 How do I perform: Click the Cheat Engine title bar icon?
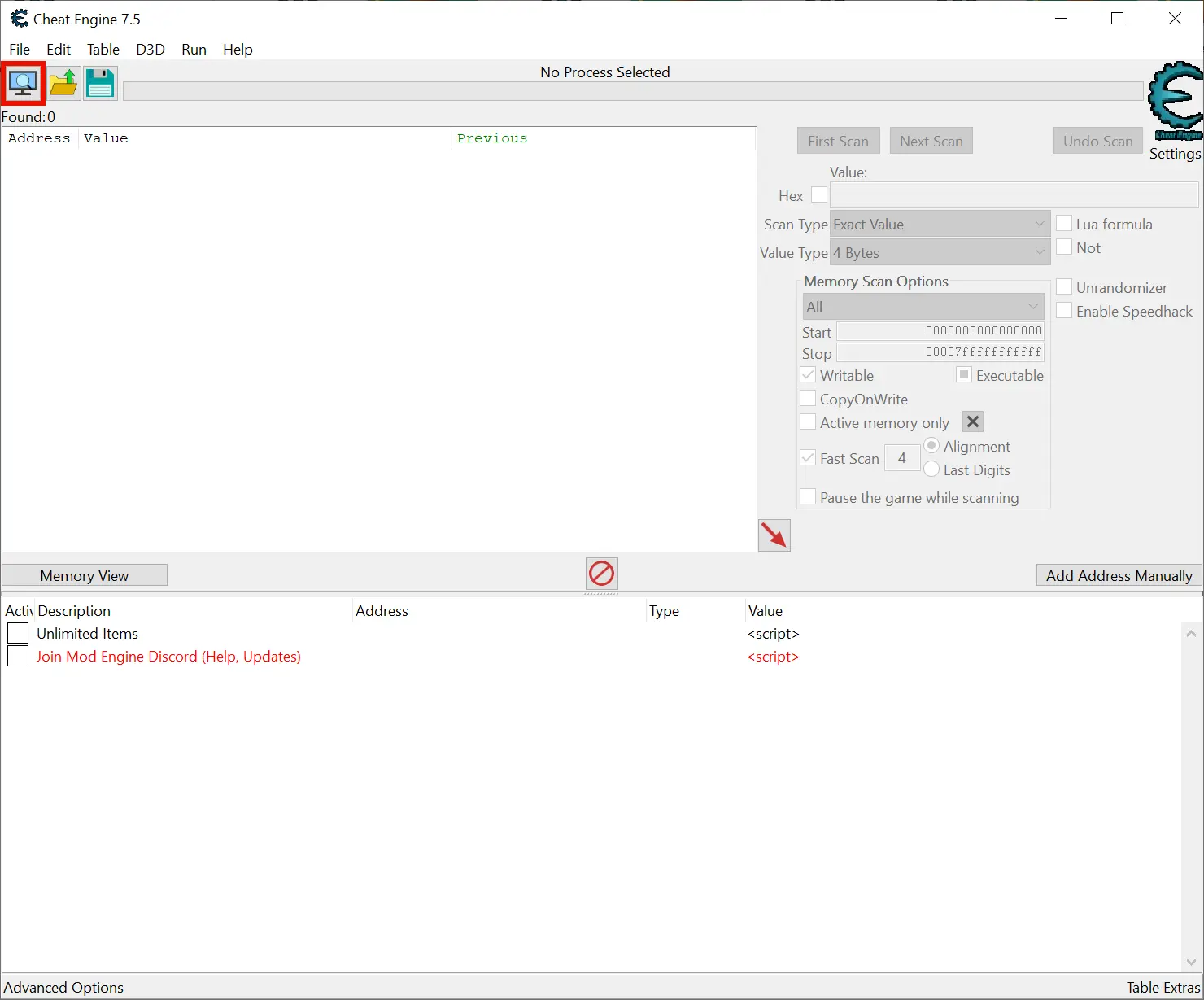click(19, 19)
